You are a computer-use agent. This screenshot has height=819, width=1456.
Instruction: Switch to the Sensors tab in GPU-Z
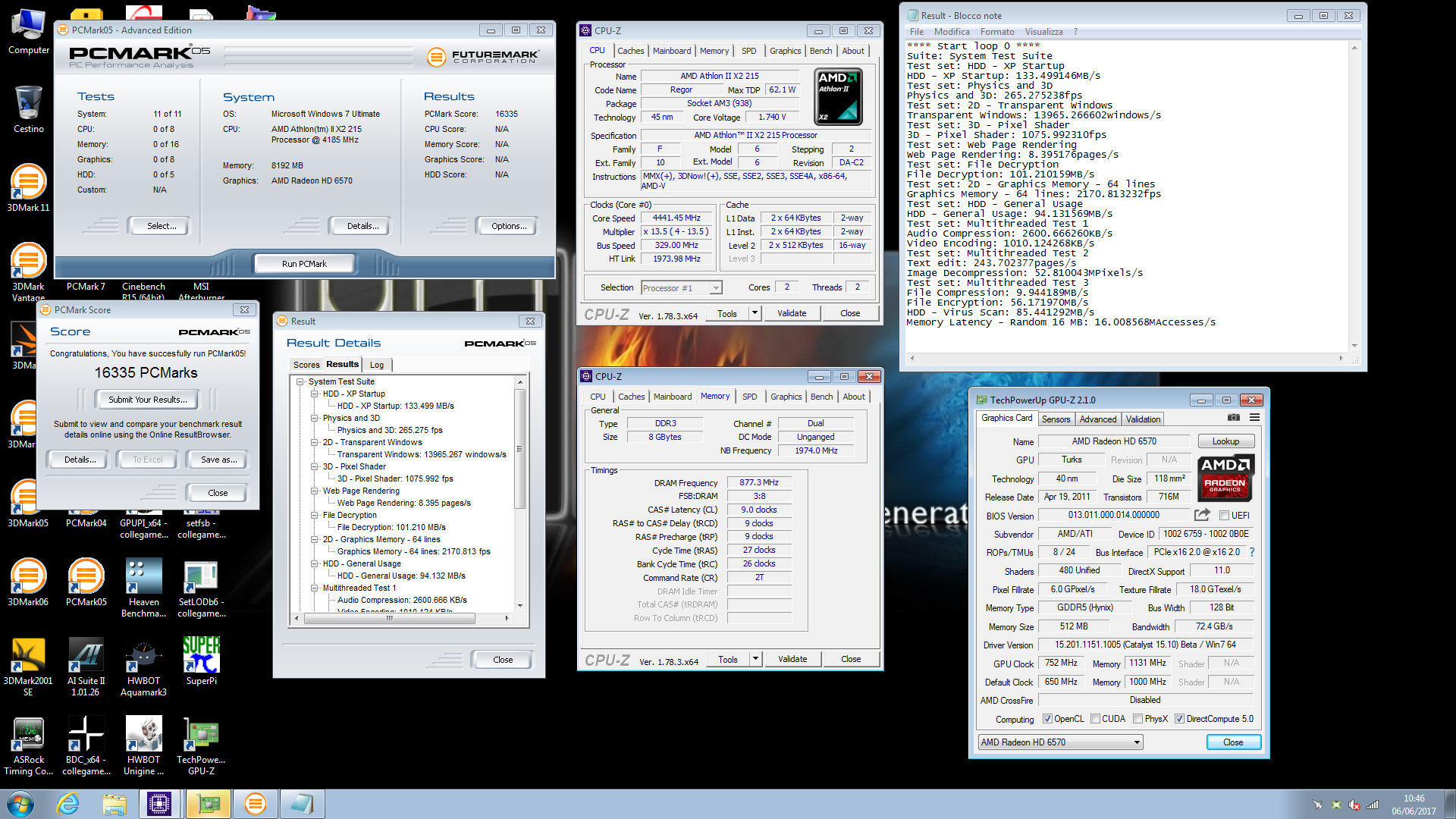pyautogui.click(x=1056, y=419)
